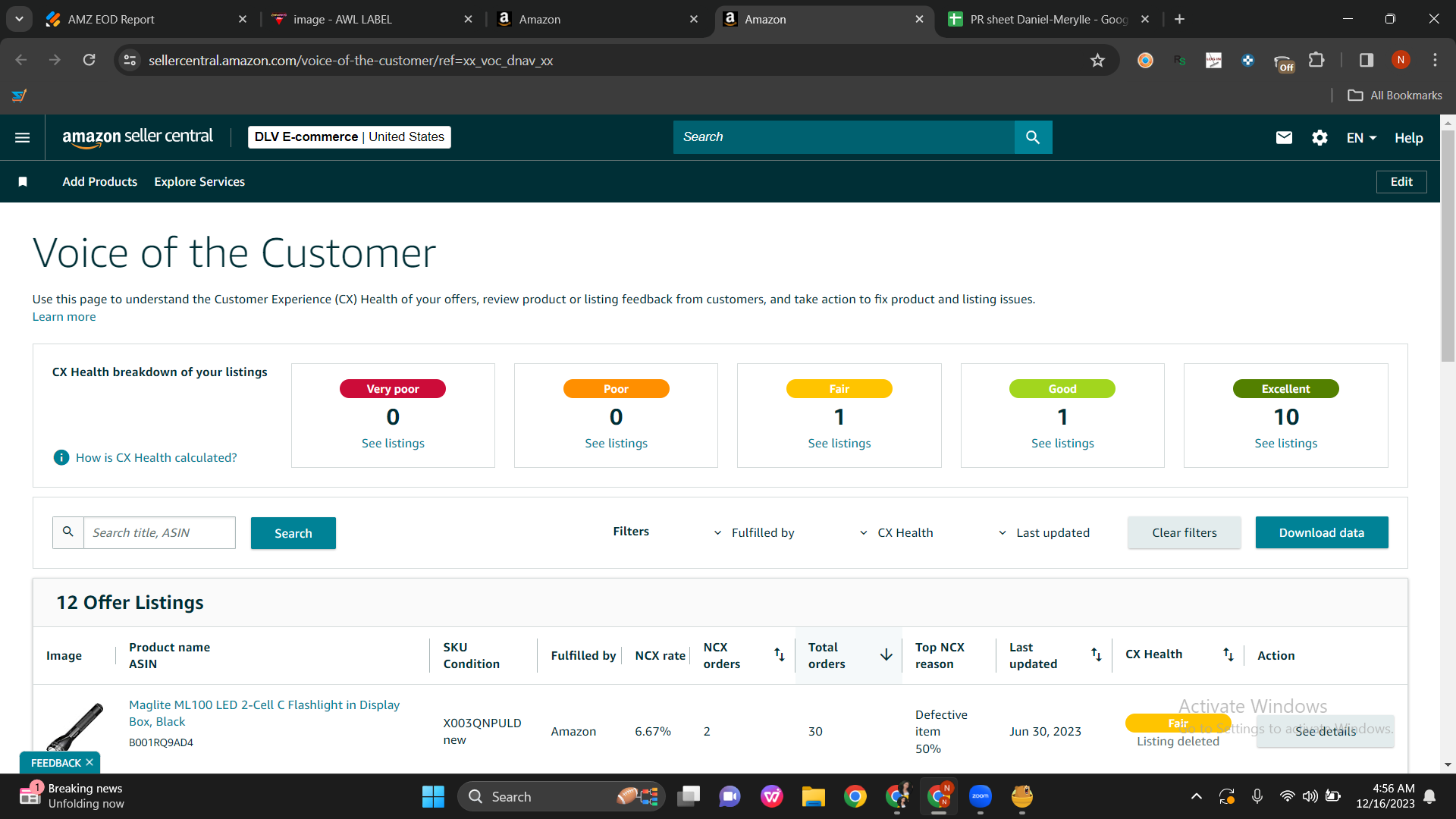Image resolution: width=1456 pixels, height=819 pixels.
Task: Open Chrome profile avatar N
Action: pyautogui.click(x=1401, y=60)
